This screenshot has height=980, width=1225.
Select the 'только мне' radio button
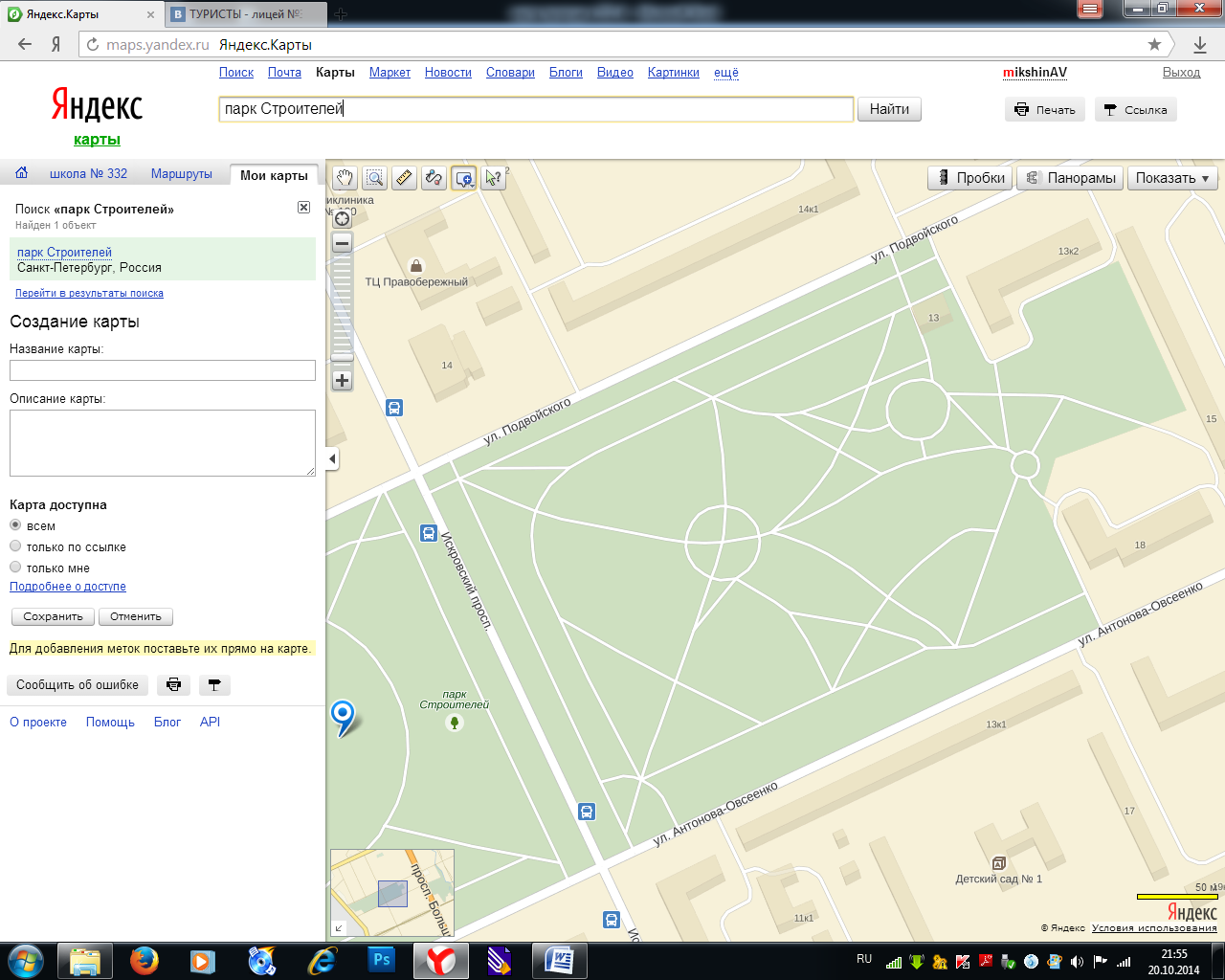(x=15, y=568)
